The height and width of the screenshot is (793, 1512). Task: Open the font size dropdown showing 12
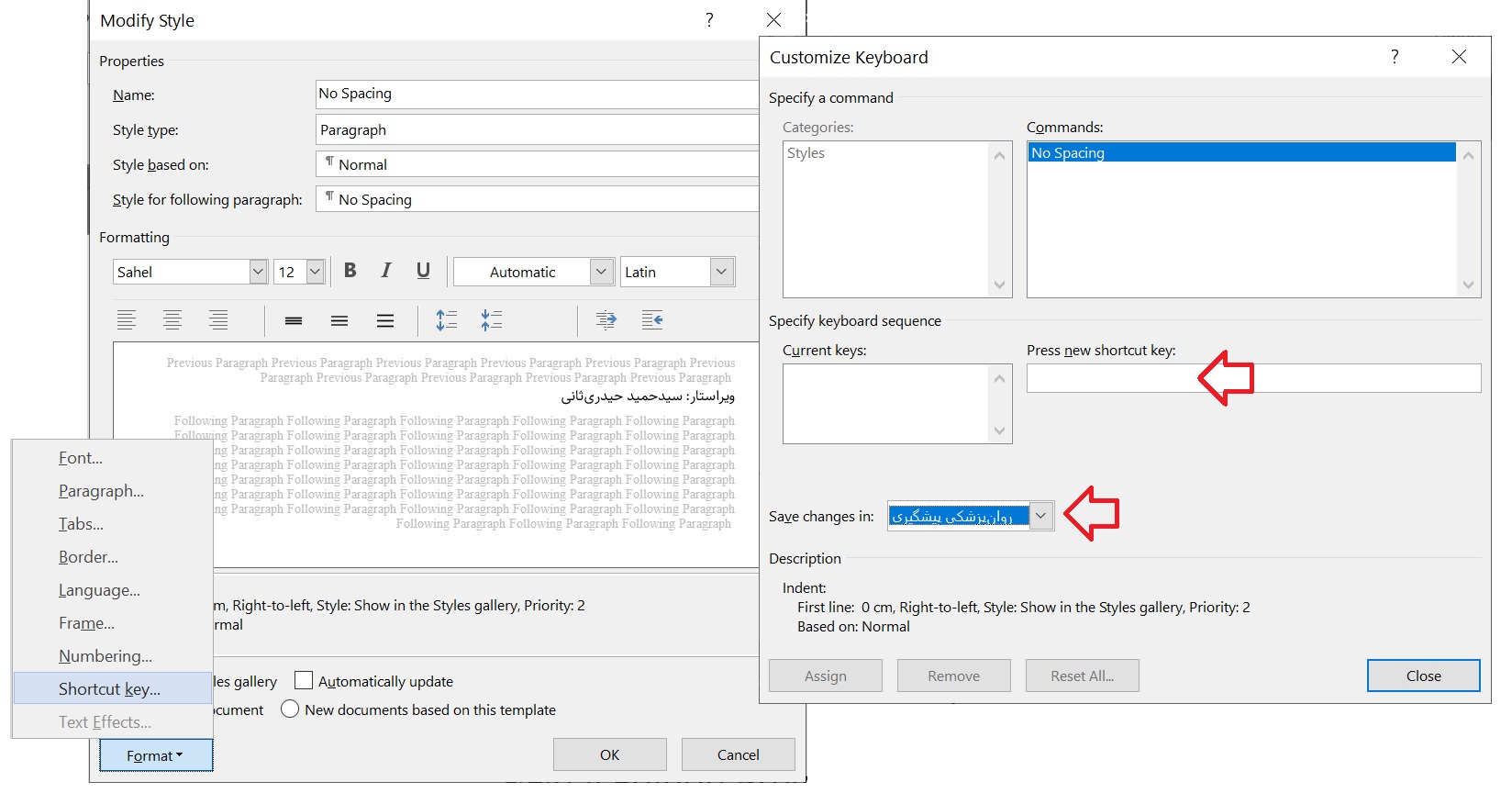tap(315, 272)
